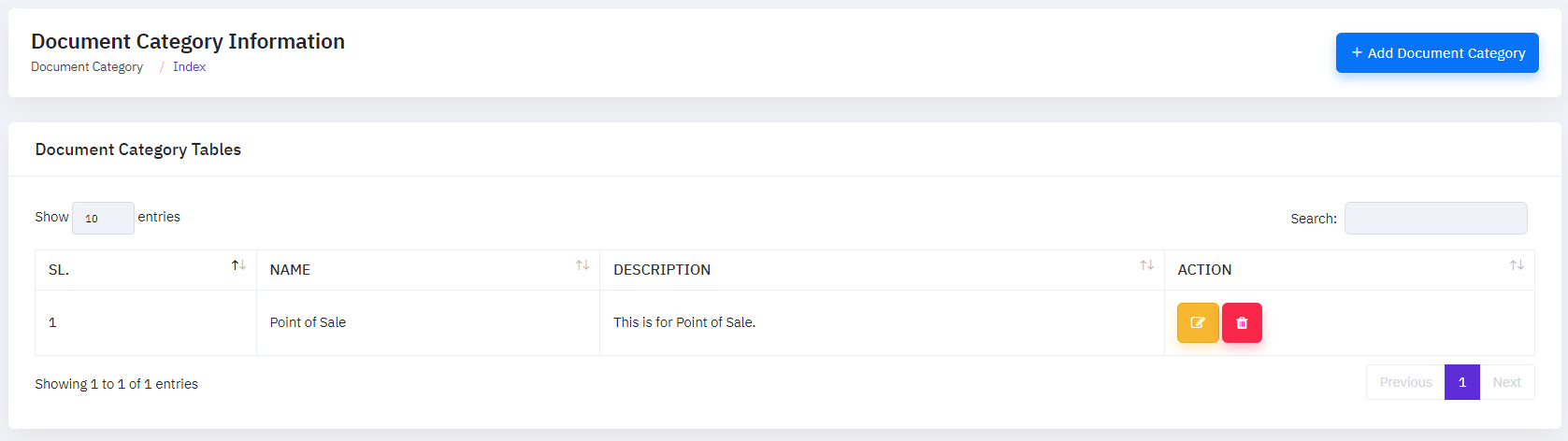The height and width of the screenshot is (441, 1568).
Task: Go to Previous page in pagination
Action: point(1405,382)
